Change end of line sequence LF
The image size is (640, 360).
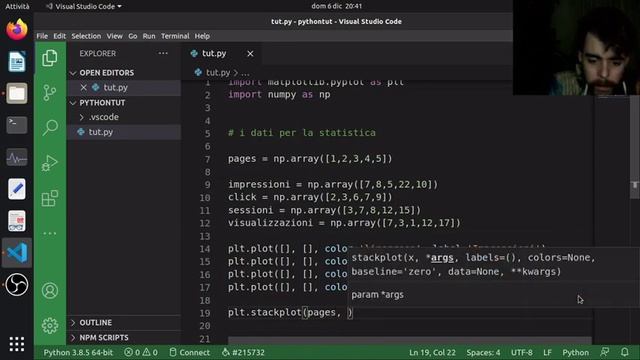tap(547, 352)
